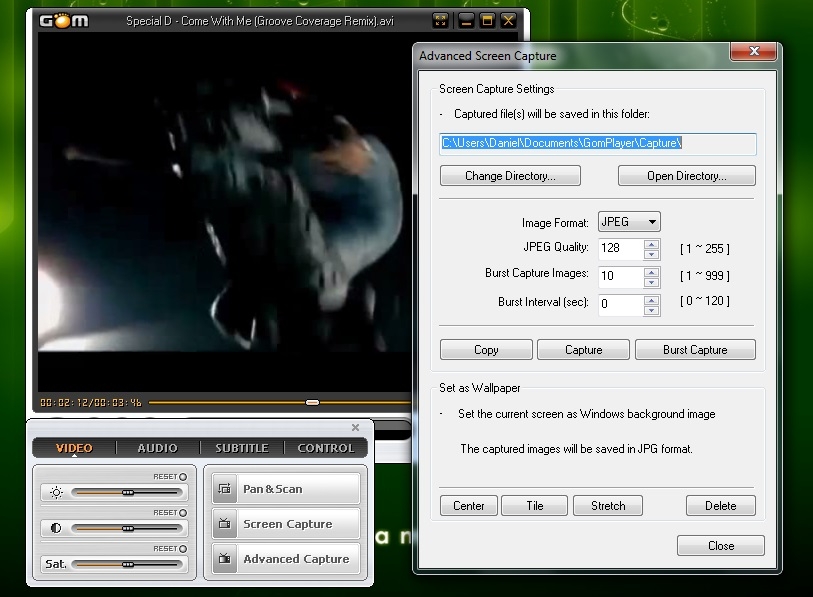Increase JPEG Quality with up arrow
This screenshot has width=813, height=597.
(x=652, y=244)
